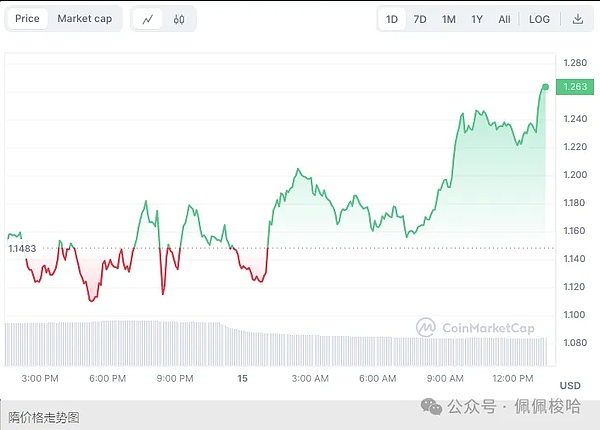This screenshot has height=430, width=600.
Task: Switch the chart to Market cap
Action: click(x=85, y=19)
